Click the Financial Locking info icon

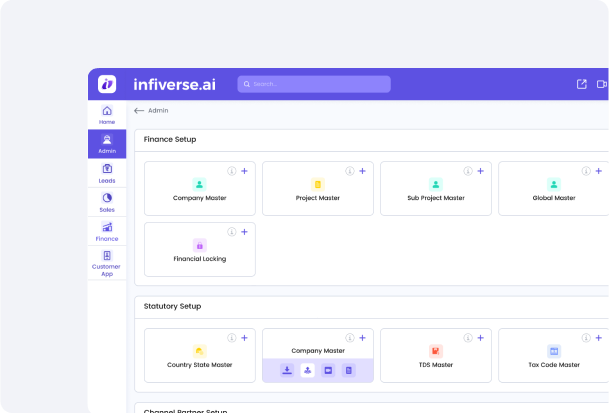(x=231, y=232)
